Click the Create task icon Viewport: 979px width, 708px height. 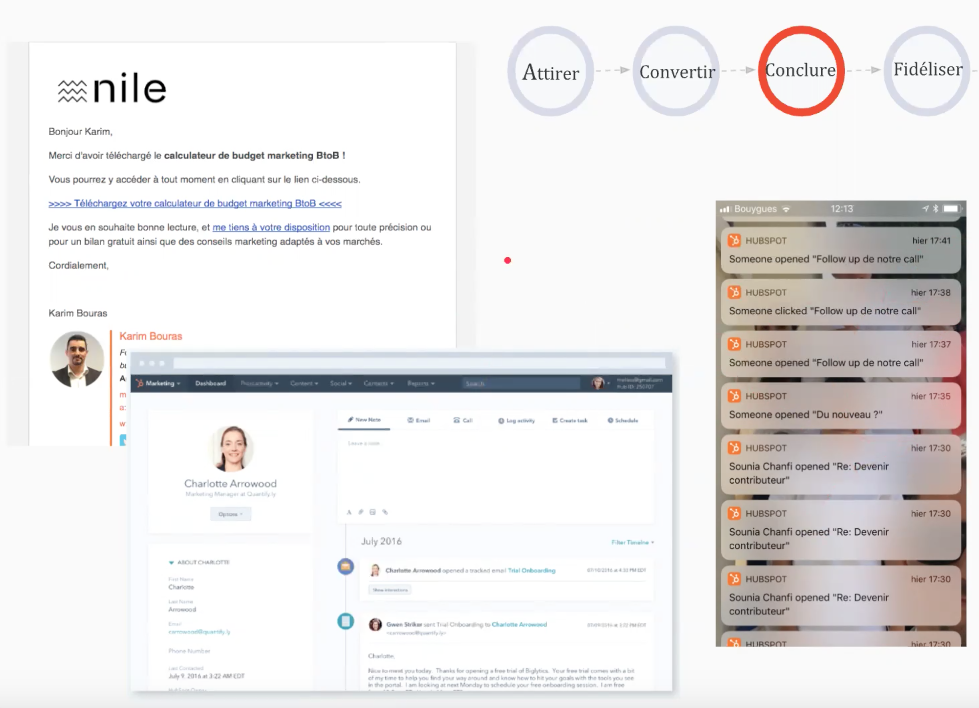[554, 420]
